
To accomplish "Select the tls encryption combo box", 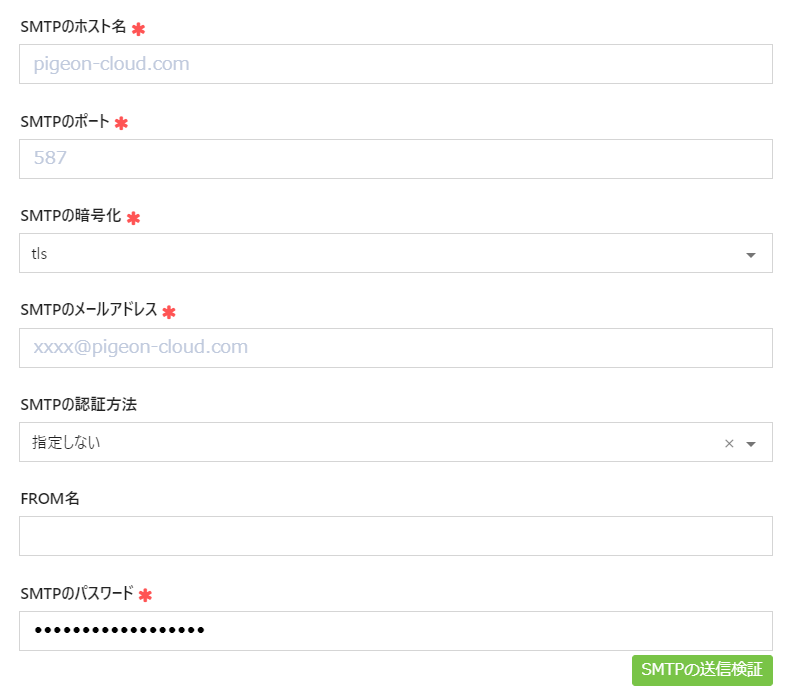I will click(x=396, y=253).
